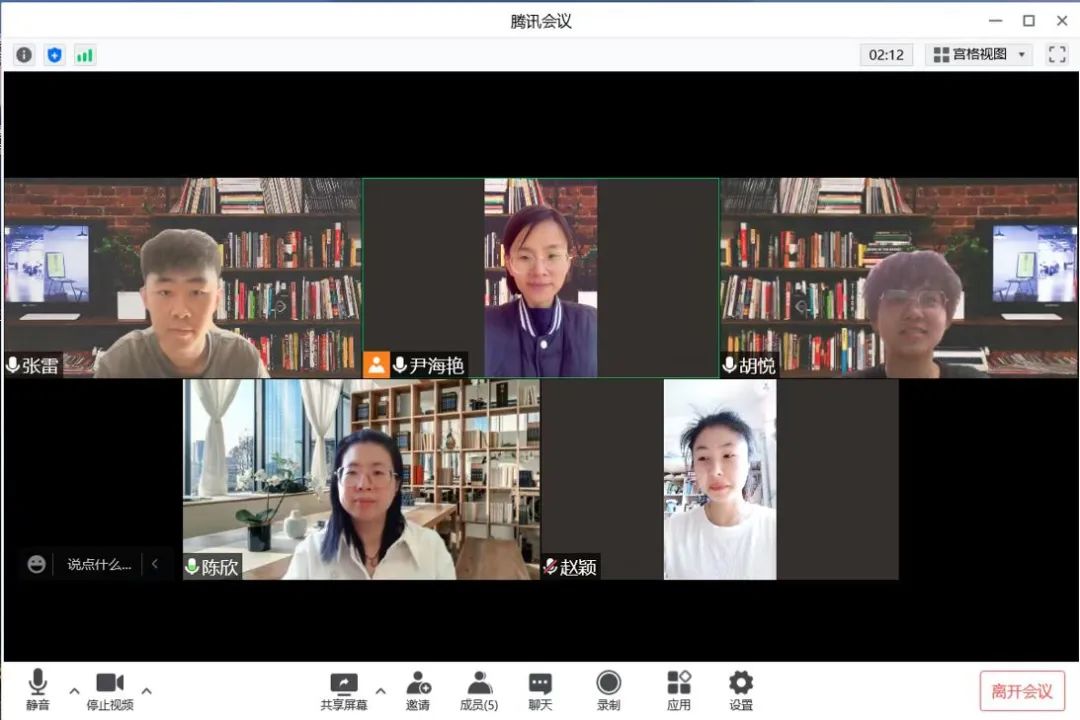Image resolution: width=1080 pixels, height=720 pixels.
Task: Click the 离开会议 leave button
Action: click(1022, 691)
